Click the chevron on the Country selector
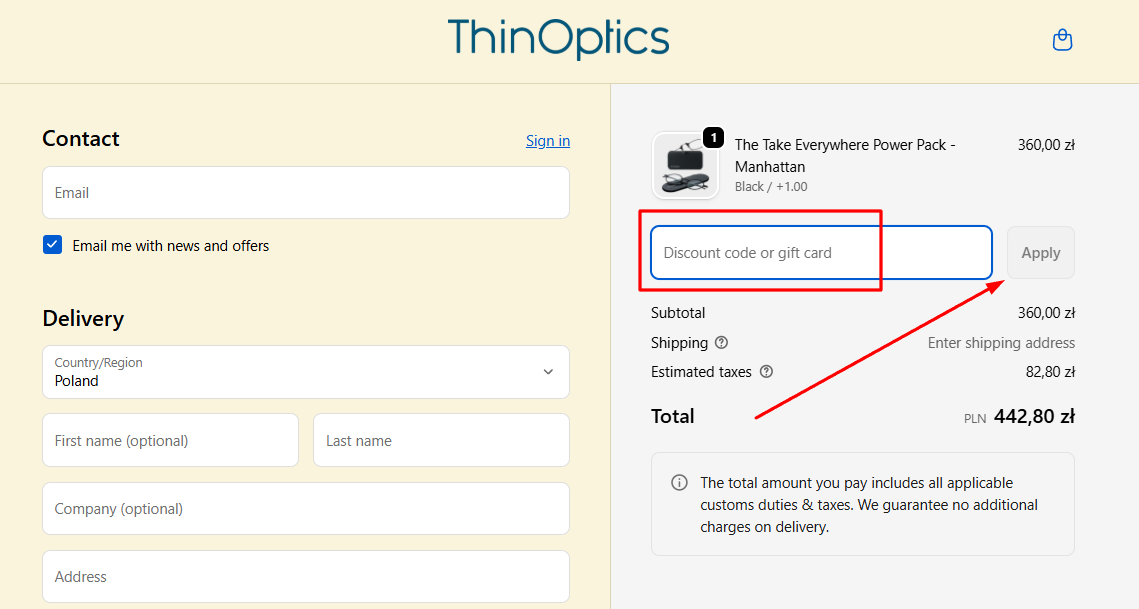This screenshot has width=1139, height=609. click(548, 371)
